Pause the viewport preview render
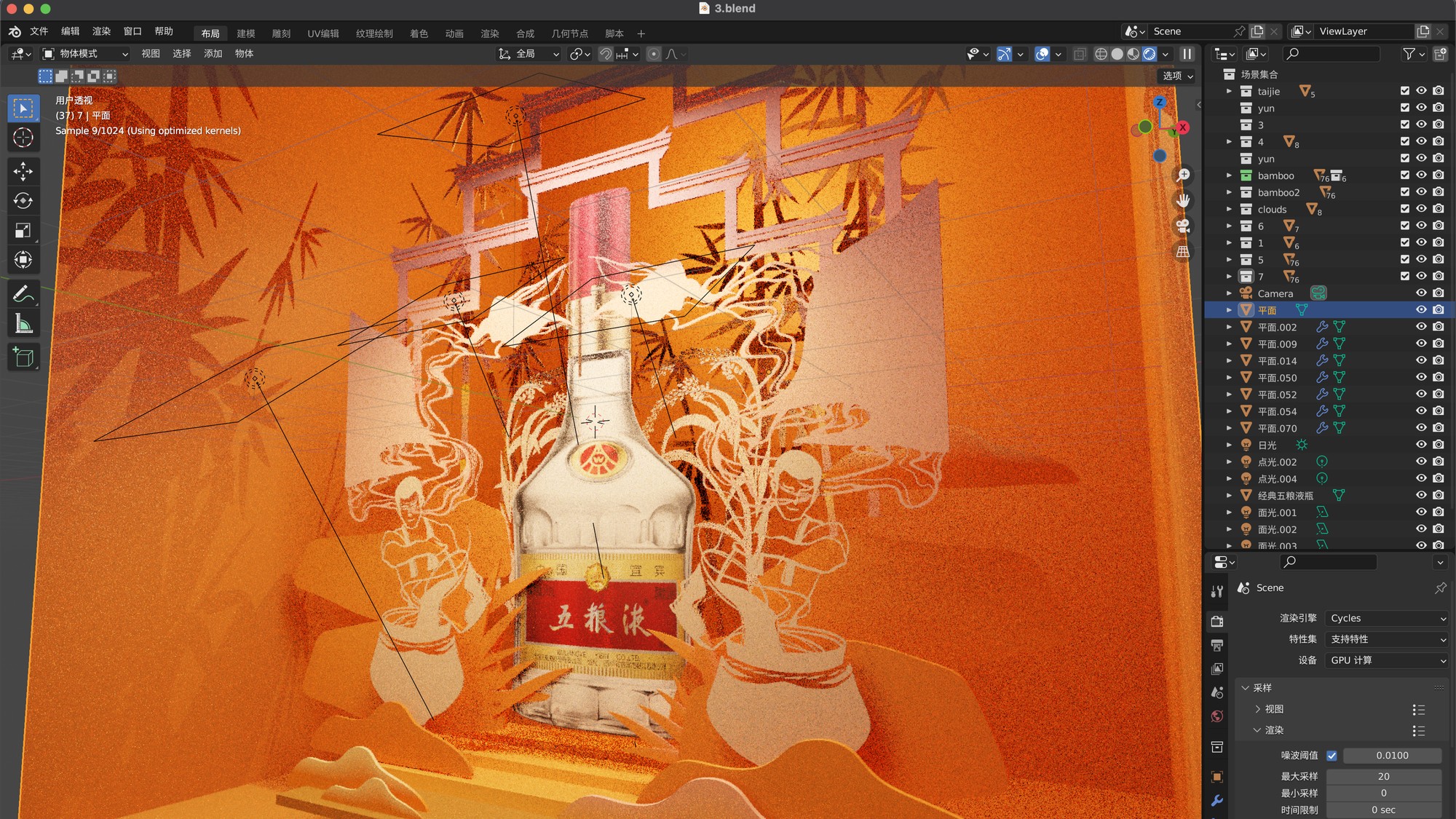This screenshot has width=1456, height=819. [x=1187, y=54]
